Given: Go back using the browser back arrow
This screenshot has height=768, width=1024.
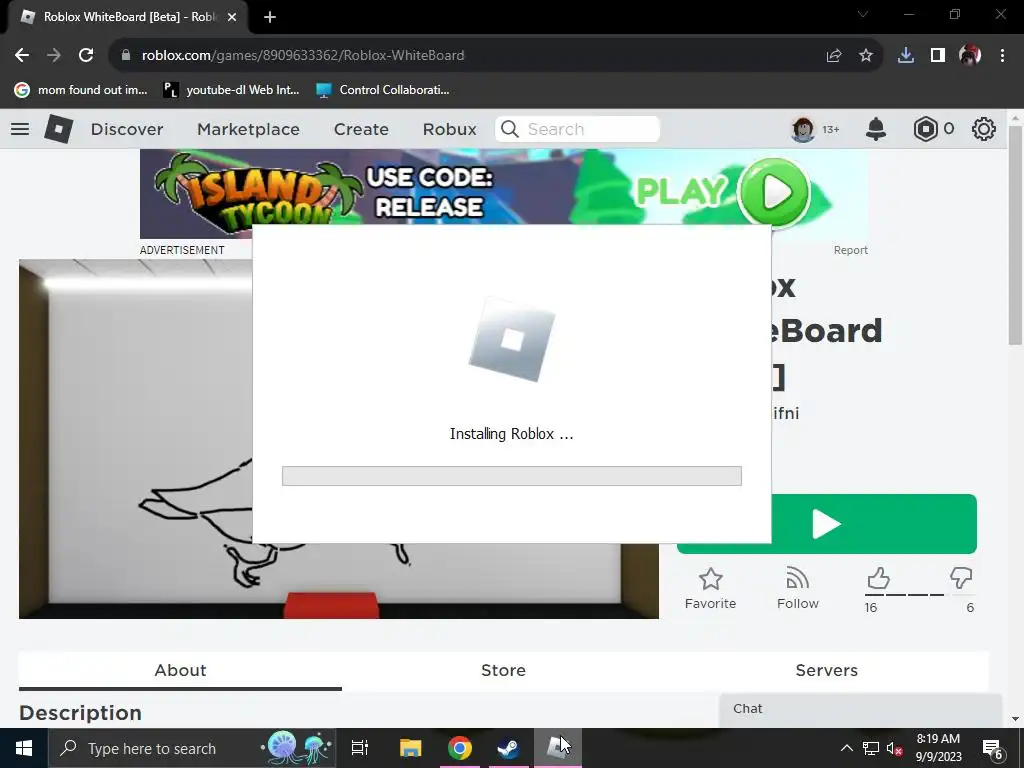Looking at the screenshot, I should (22, 56).
